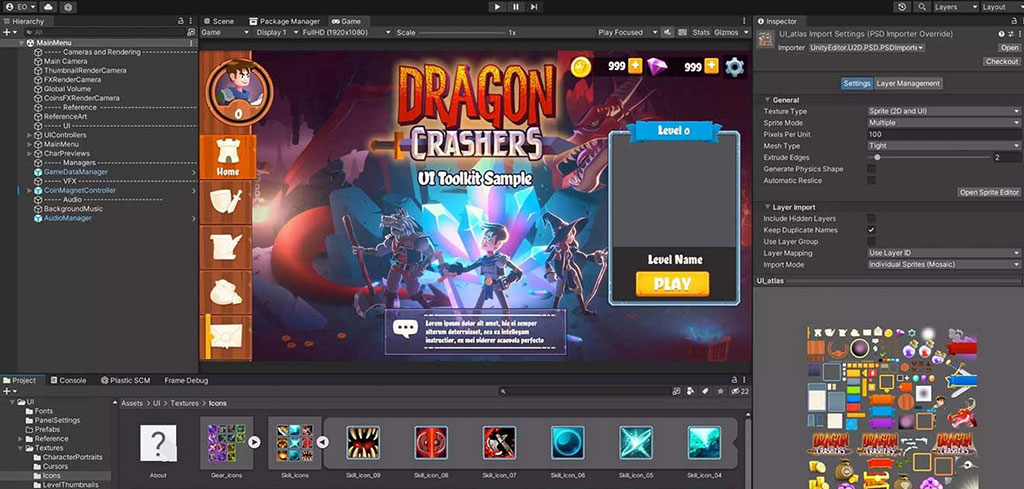Toggle Mute Audio icon in Game view
Viewport: 1024px width, 489px height.
click(x=667, y=32)
